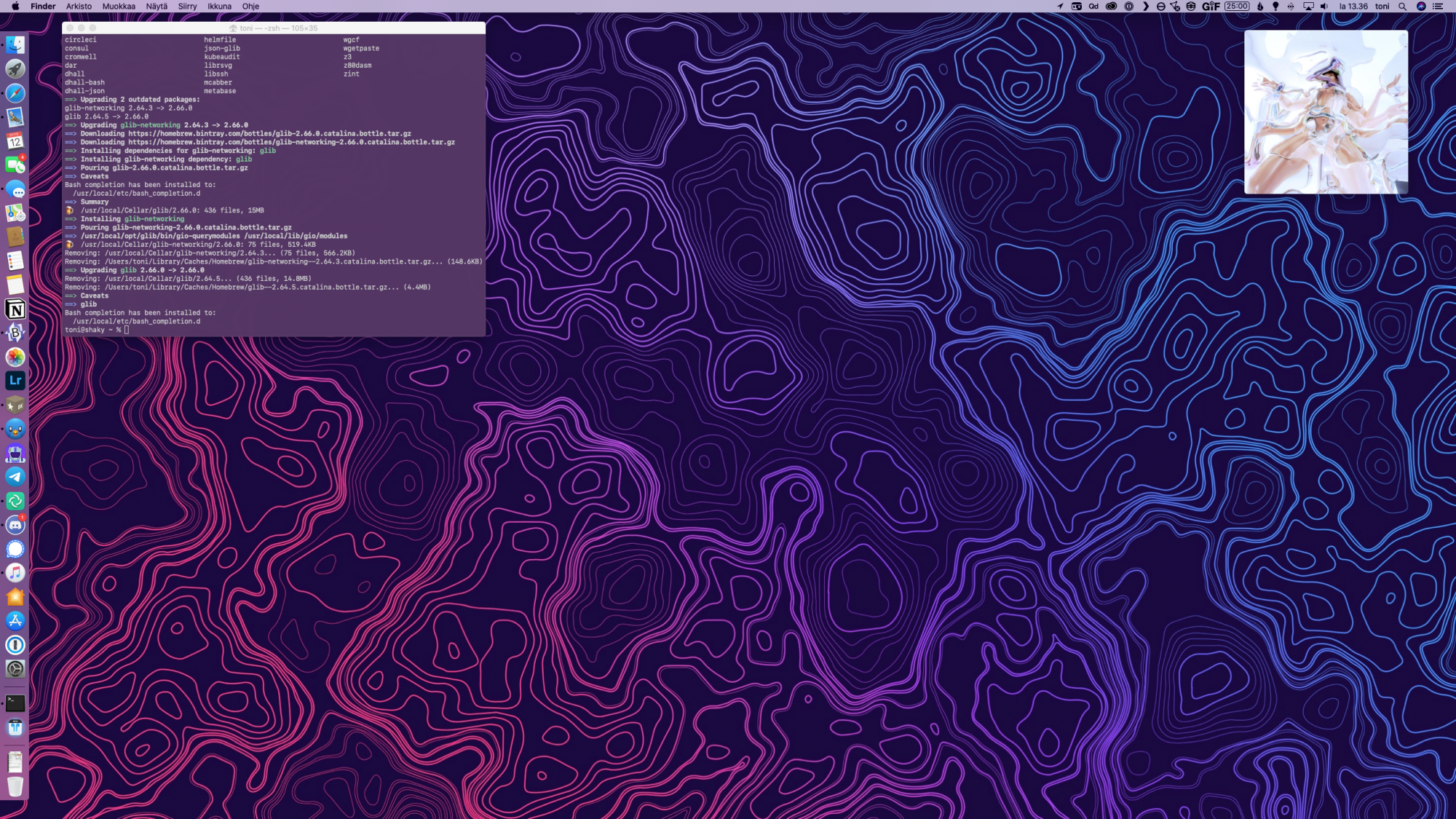Viewport: 1456px width, 819px height.
Task: Open the AirPlay display menu
Action: [1307, 7]
